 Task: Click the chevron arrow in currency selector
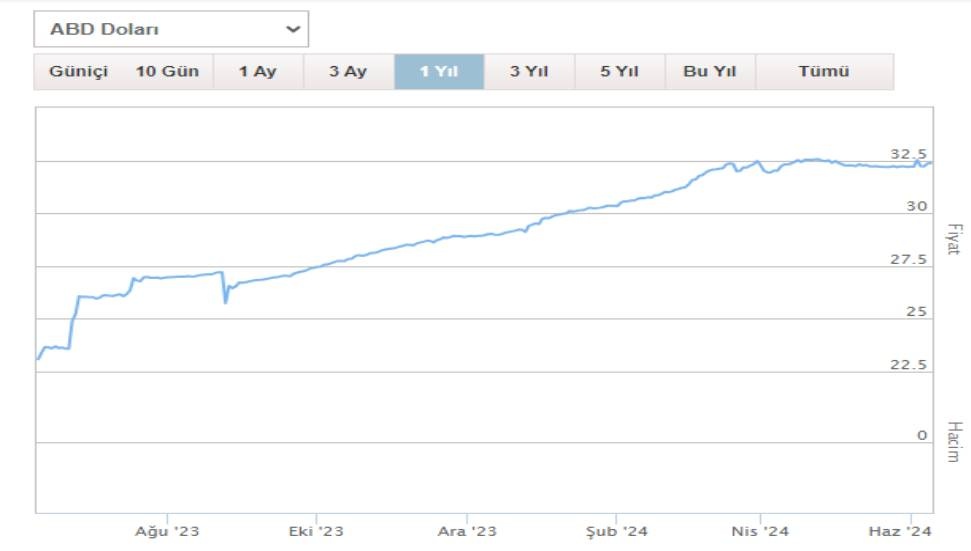(x=293, y=29)
